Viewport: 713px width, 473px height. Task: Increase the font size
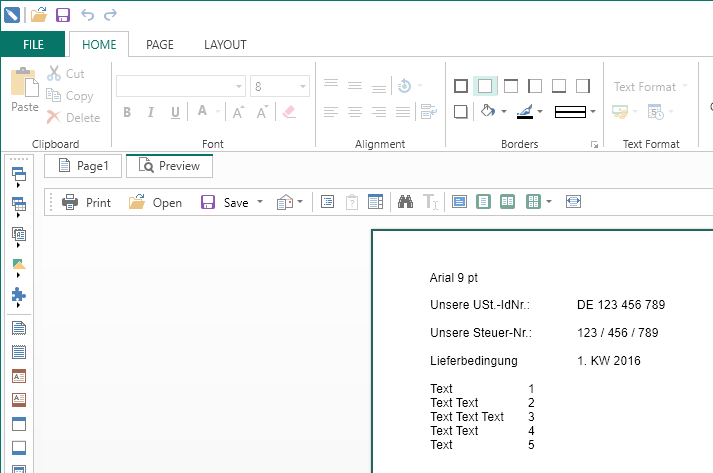pos(238,112)
